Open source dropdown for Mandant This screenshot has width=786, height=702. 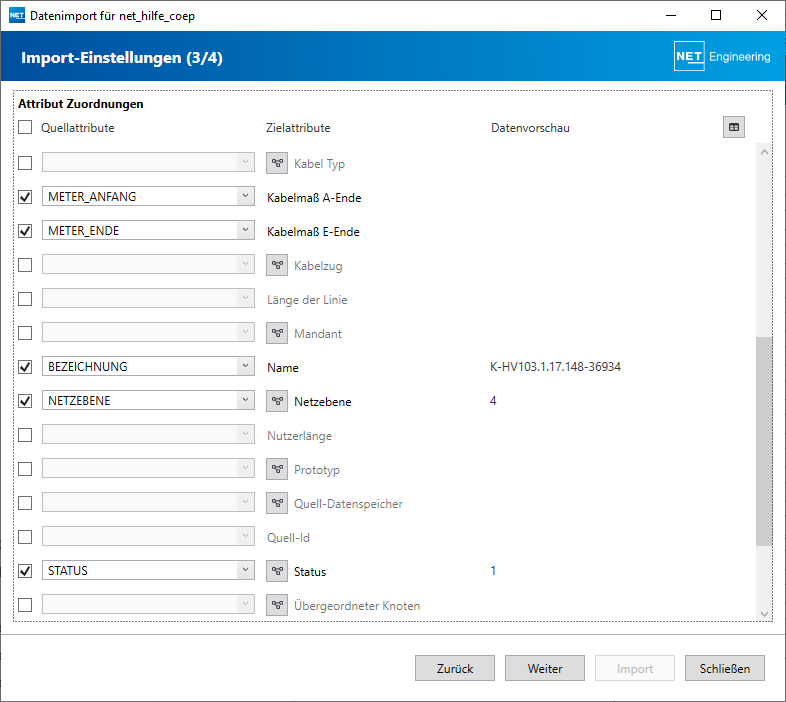[x=148, y=332]
